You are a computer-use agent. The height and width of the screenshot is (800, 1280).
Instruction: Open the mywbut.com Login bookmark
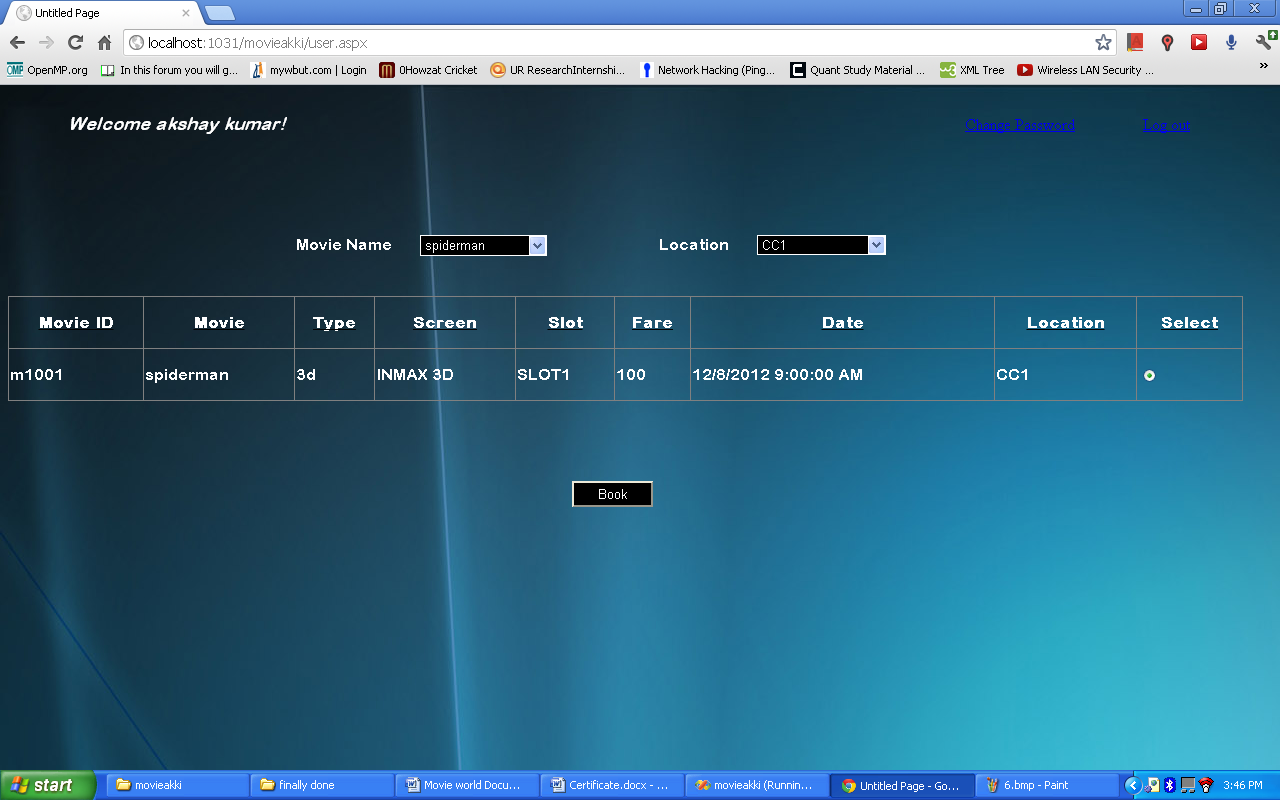309,70
